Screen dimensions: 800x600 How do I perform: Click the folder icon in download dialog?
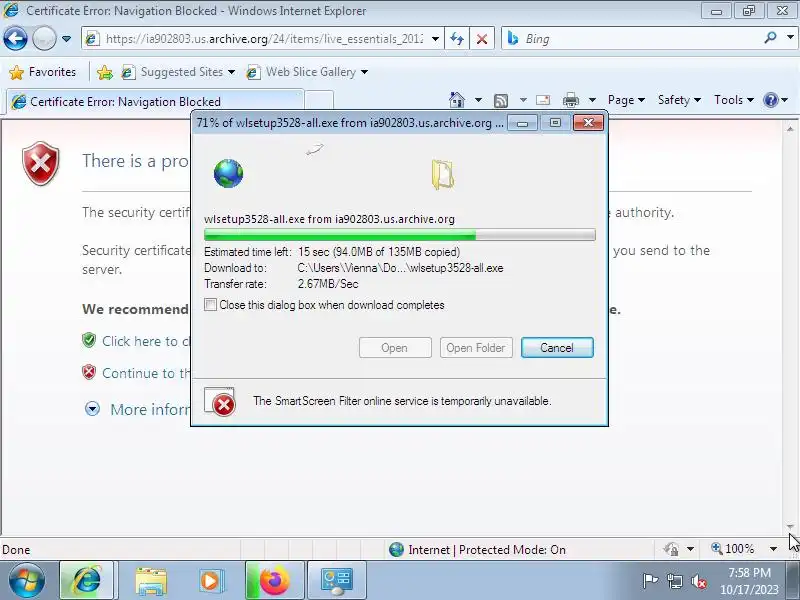pyautogui.click(x=442, y=174)
